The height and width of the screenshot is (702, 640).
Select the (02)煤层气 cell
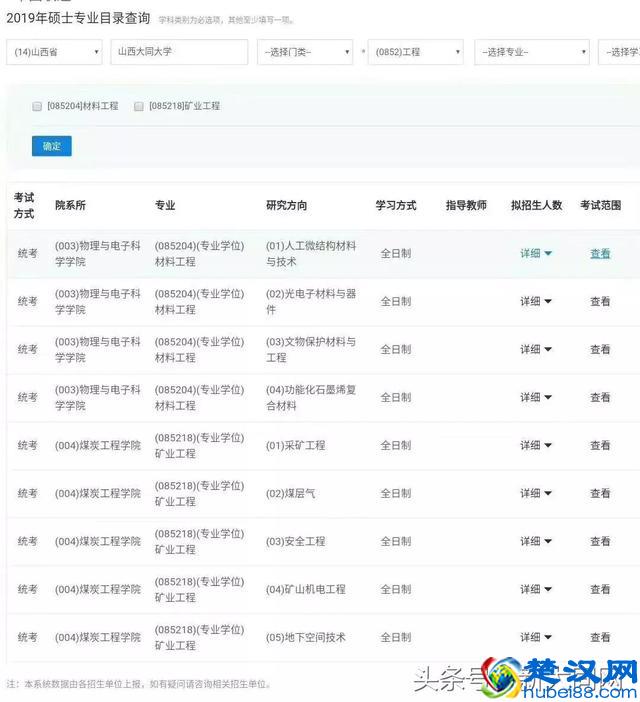(x=290, y=493)
